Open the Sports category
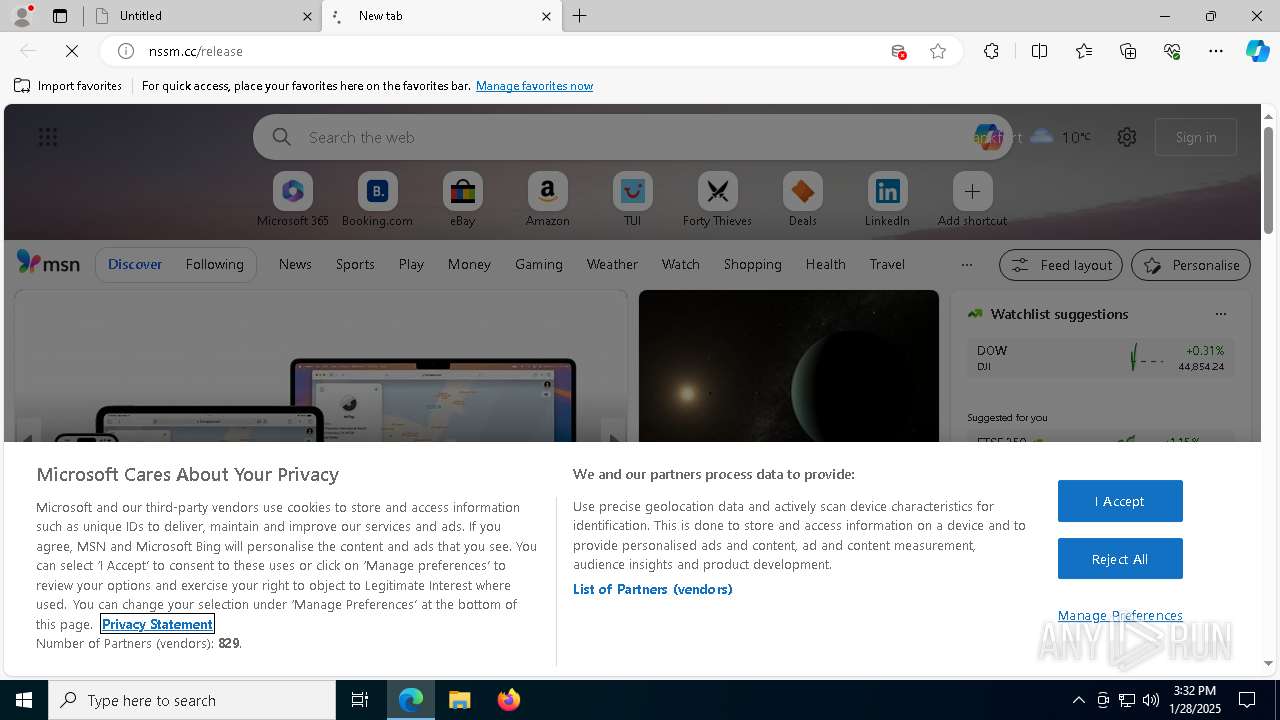Screen dimensions: 1280x720 pos(355,264)
